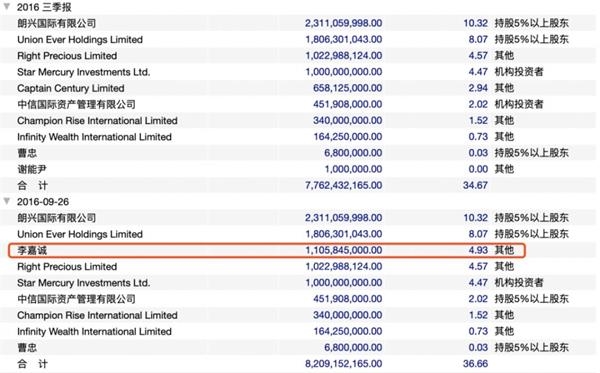Select the highlighted 李嘉诚 row
The image size is (600, 373).
(x=267, y=250)
